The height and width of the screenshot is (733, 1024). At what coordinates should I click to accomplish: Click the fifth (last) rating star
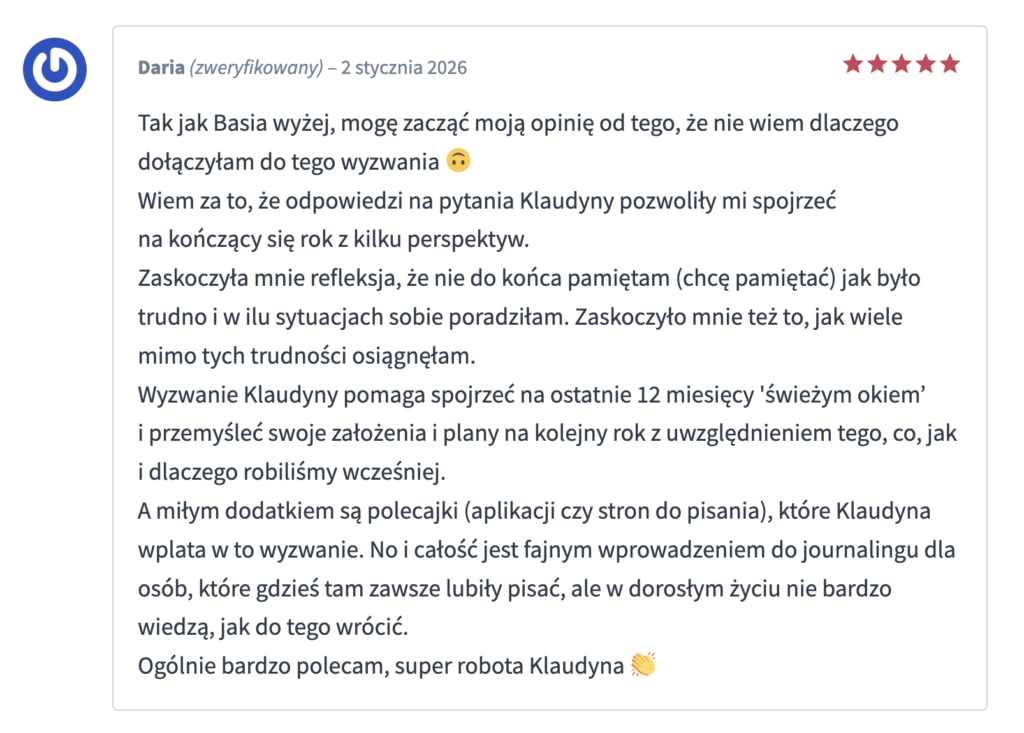click(x=950, y=65)
